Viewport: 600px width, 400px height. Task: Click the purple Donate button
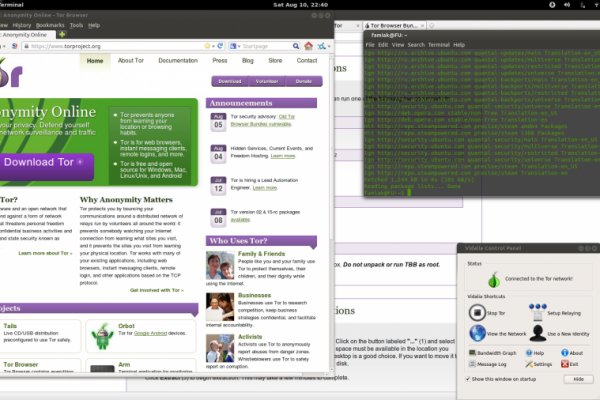pyautogui.click(x=302, y=81)
